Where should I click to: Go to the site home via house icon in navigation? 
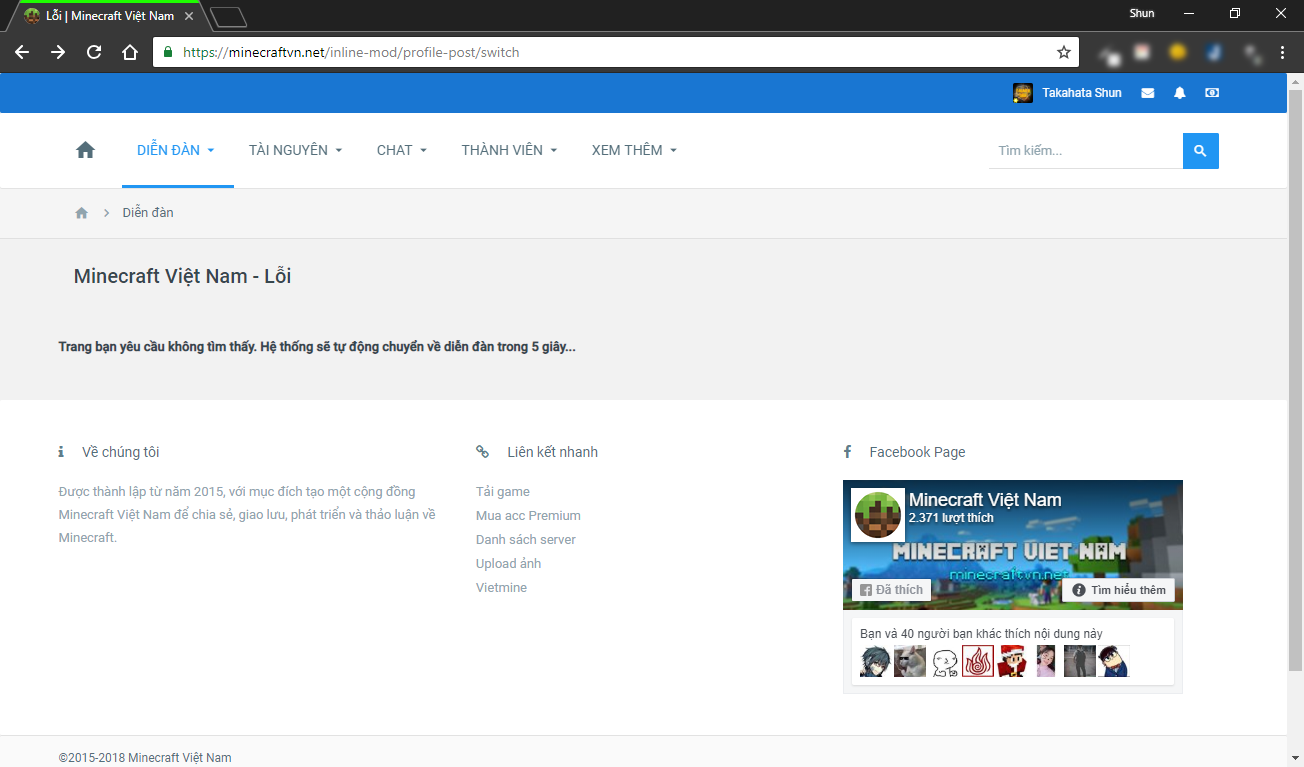85,150
